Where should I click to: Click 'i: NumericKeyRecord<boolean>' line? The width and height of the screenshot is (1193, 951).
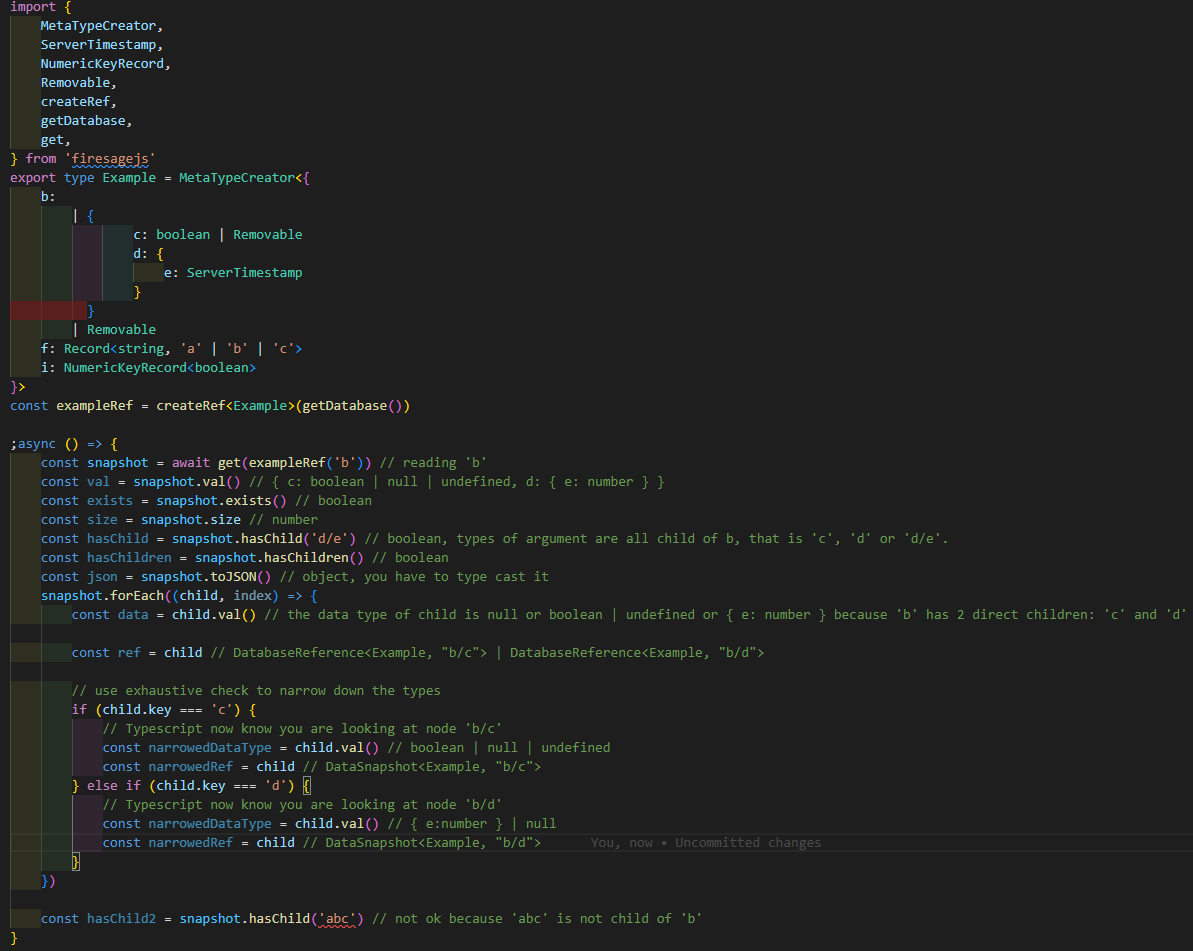click(148, 368)
